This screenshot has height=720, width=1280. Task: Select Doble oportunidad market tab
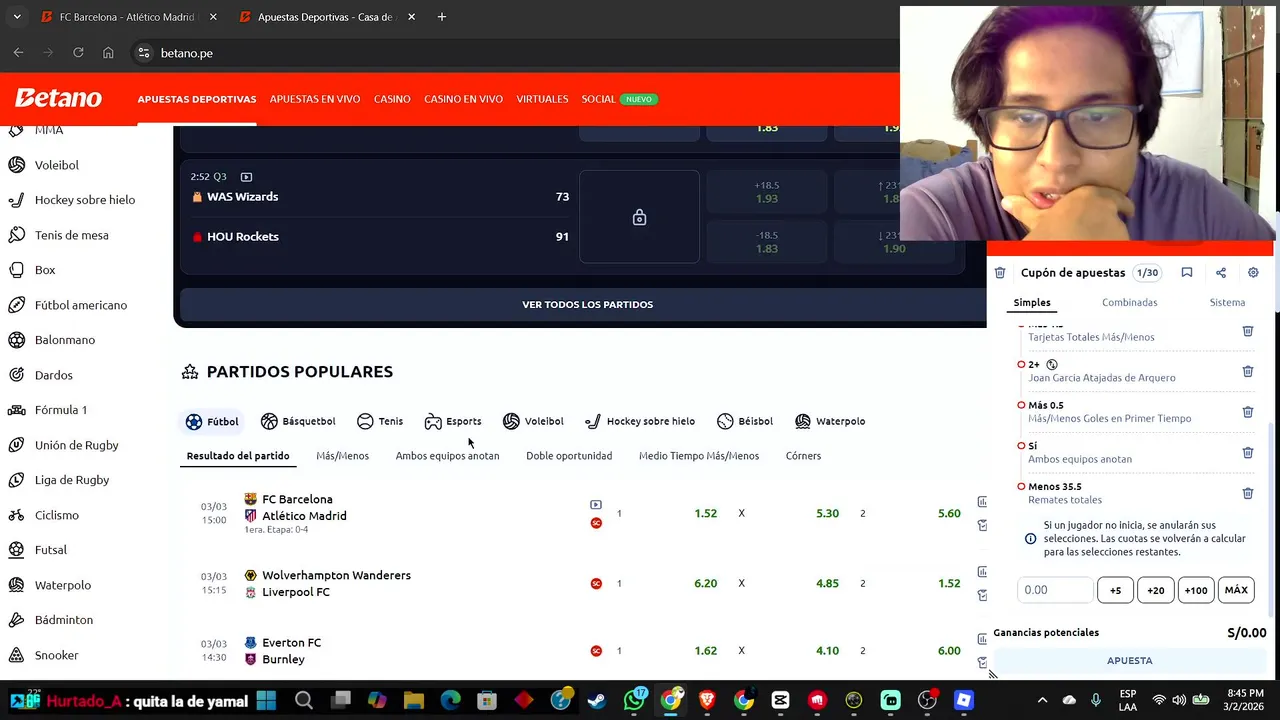(569, 456)
